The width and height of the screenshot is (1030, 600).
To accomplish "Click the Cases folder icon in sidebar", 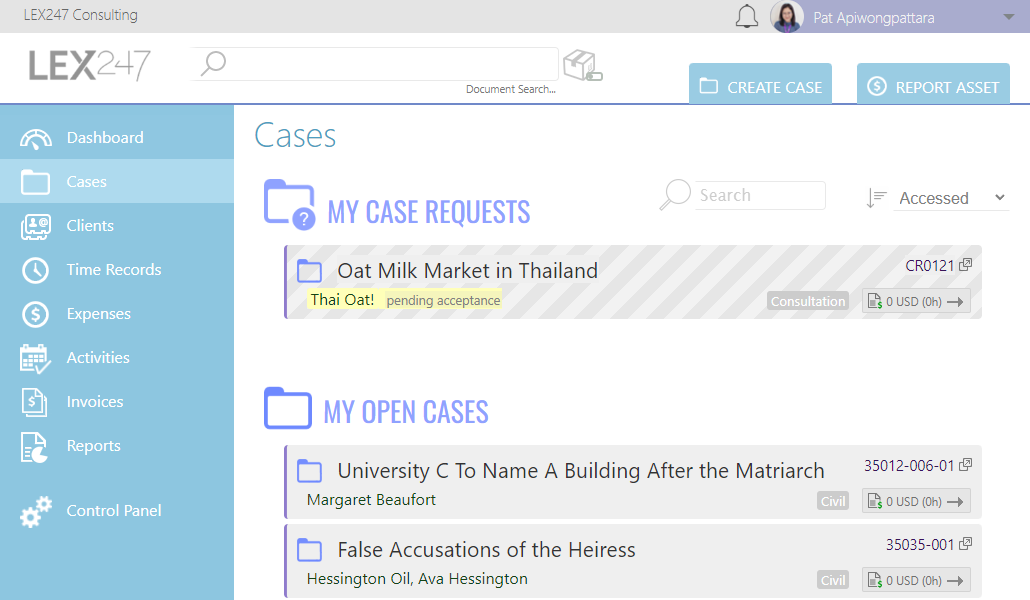I will pyautogui.click(x=35, y=182).
